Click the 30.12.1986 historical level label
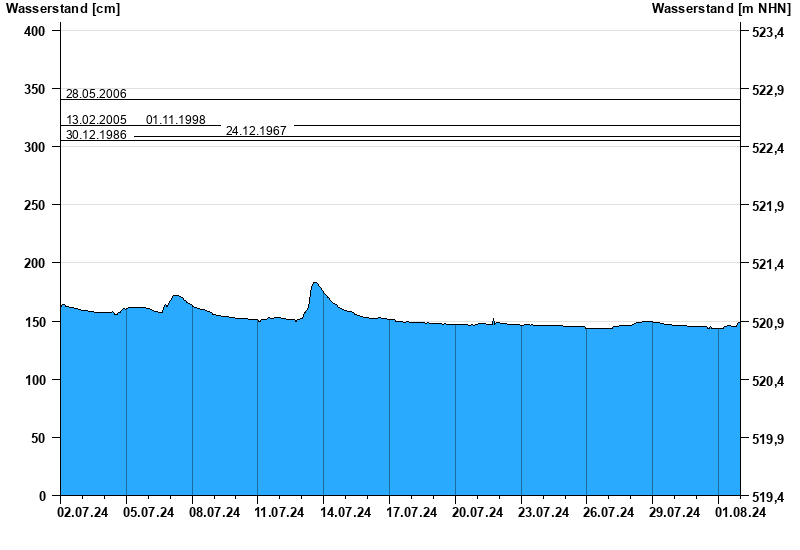The image size is (800, 550). click(96, 135)
